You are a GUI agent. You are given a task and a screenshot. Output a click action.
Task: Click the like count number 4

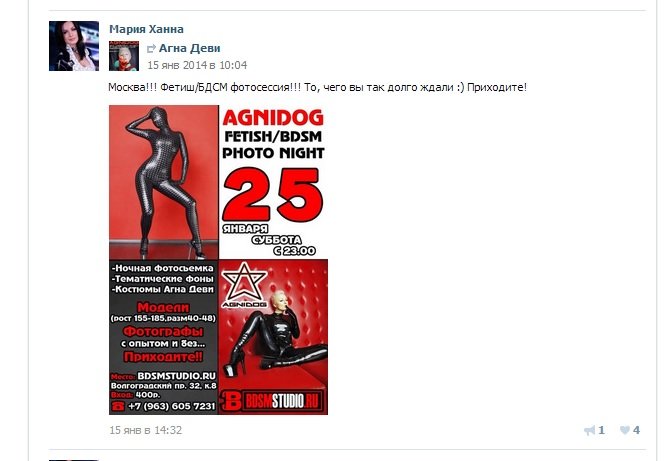(x=636, y=430)
